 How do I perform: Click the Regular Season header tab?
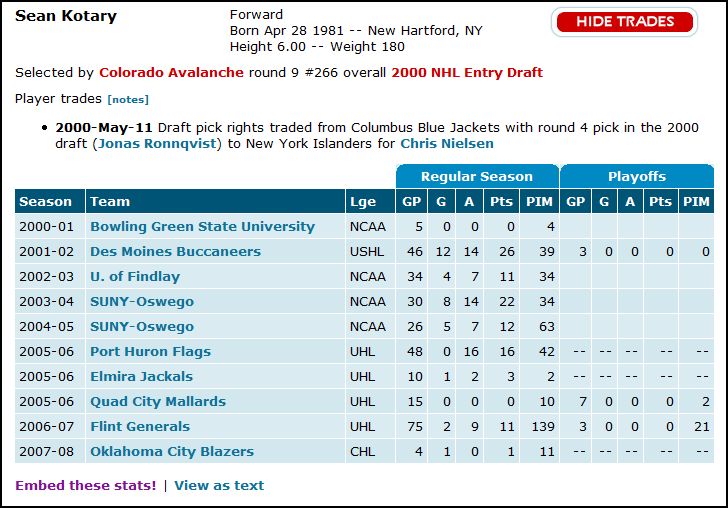tap(477, 177)
